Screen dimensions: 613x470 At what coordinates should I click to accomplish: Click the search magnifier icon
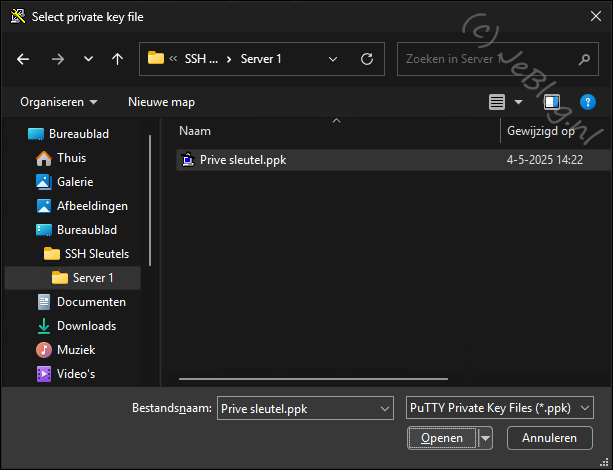click(581, 59)
